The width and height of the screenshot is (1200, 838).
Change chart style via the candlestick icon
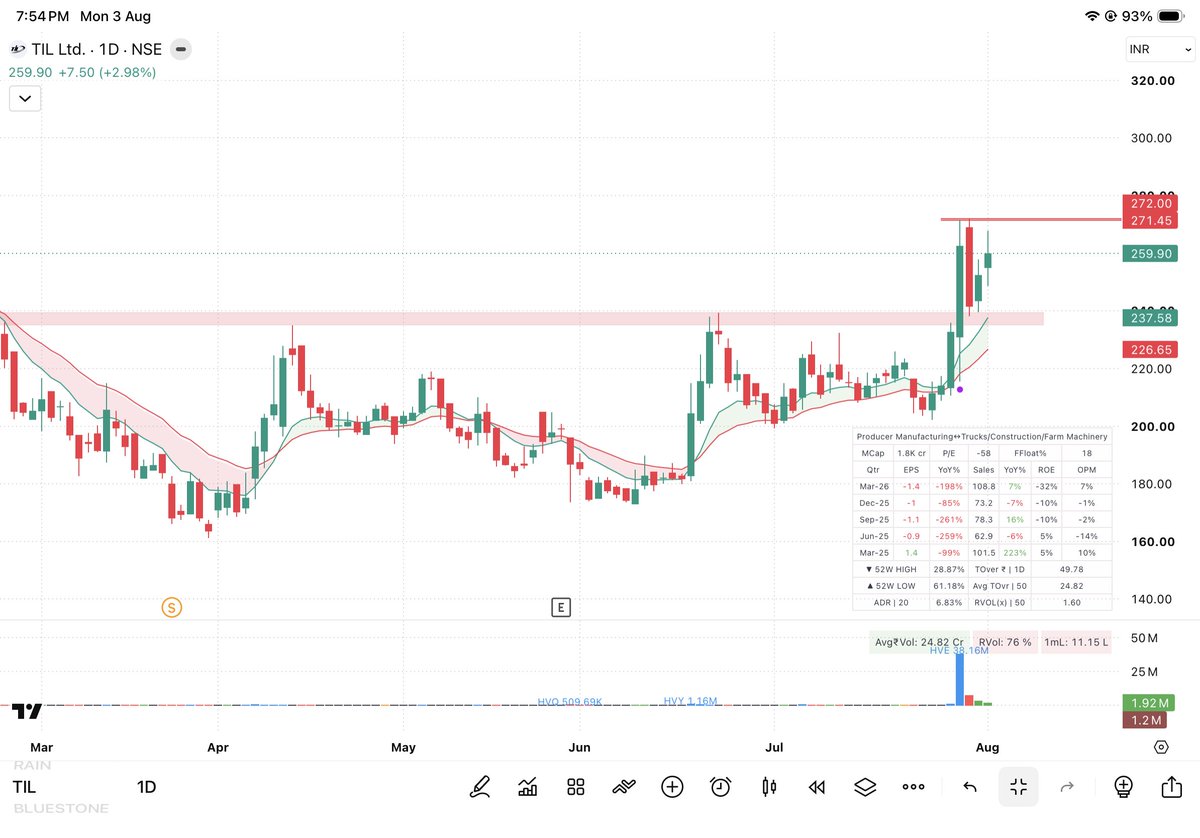tap(769, 787)
